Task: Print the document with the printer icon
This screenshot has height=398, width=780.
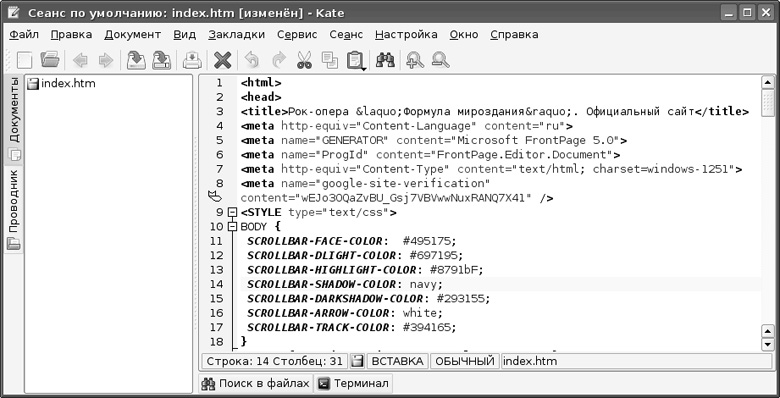Action: click(x=192, y=61)
